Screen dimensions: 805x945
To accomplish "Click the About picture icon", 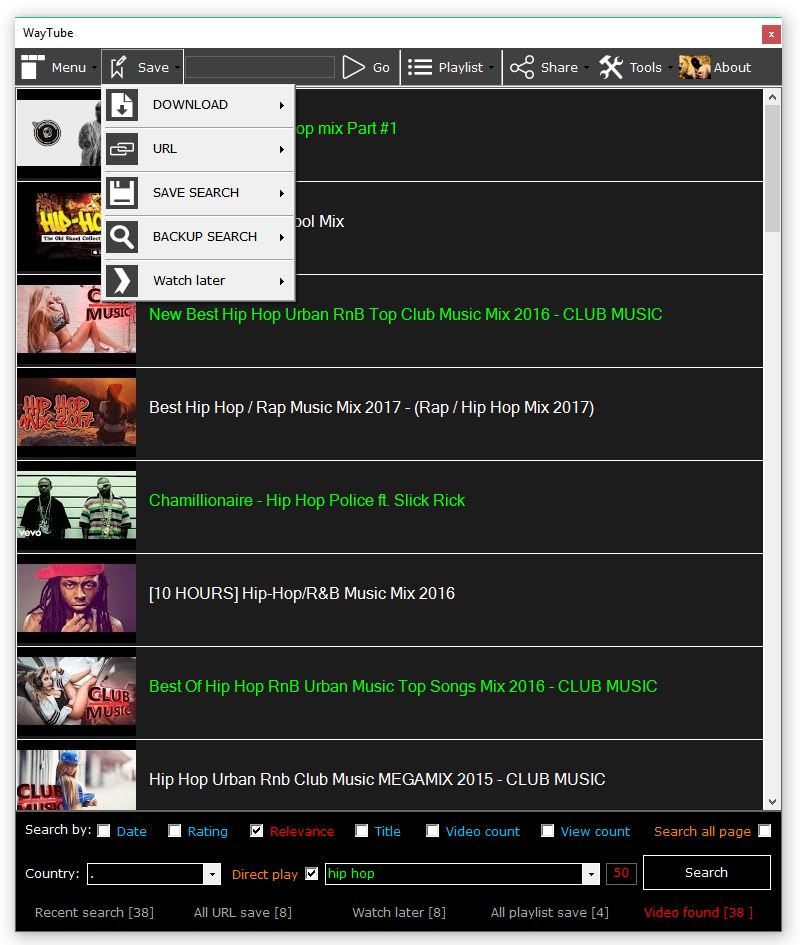I will pos(695,67).
